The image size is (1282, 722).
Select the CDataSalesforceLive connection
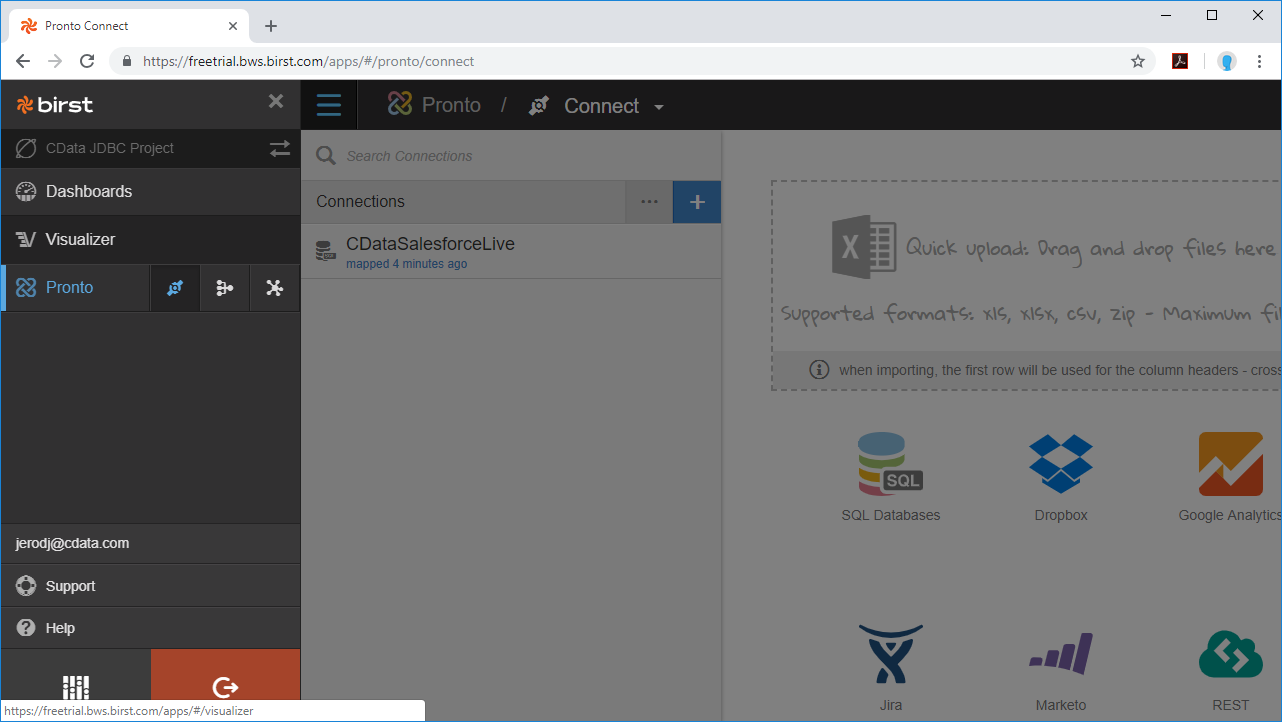click(x=430, y=250)
